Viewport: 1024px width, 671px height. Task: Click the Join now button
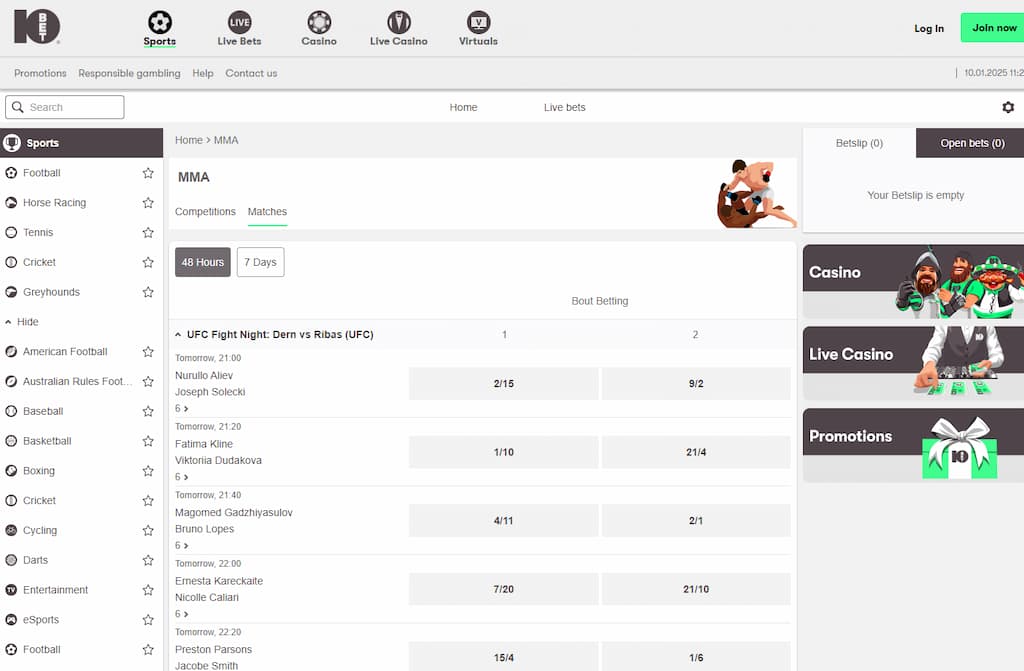point(993,27)
